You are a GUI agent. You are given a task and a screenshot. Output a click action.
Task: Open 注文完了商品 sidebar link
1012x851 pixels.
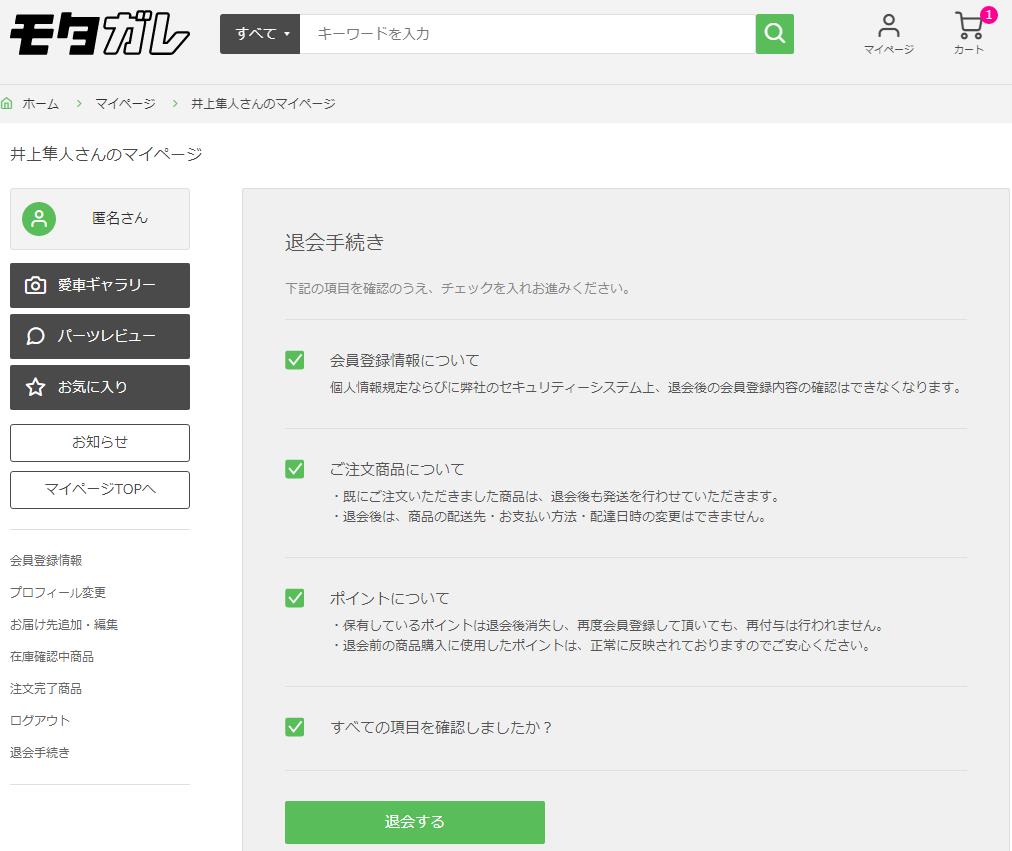(46, 688)
